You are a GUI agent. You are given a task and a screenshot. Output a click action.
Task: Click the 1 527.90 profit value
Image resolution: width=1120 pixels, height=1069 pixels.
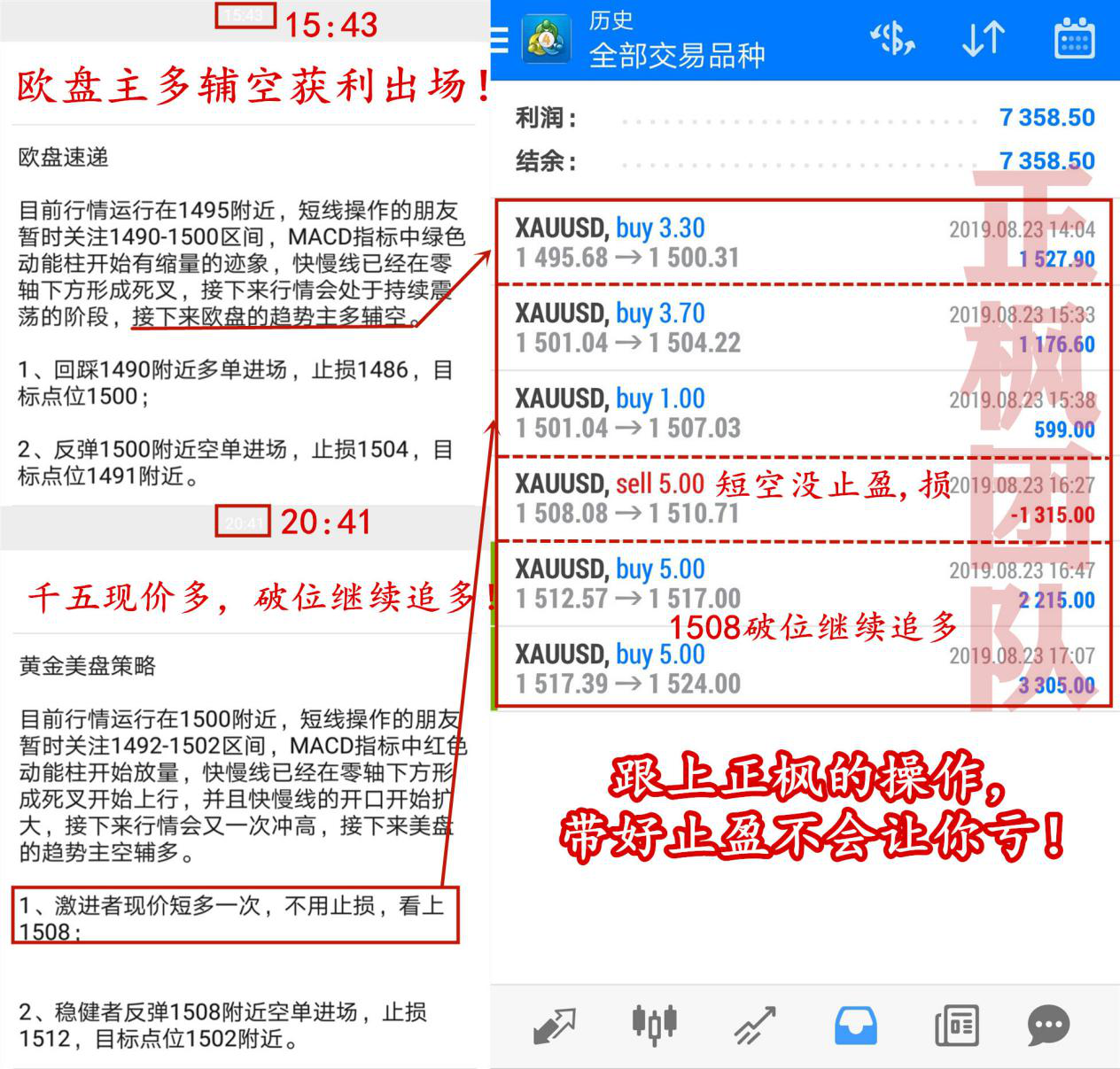1057,260
